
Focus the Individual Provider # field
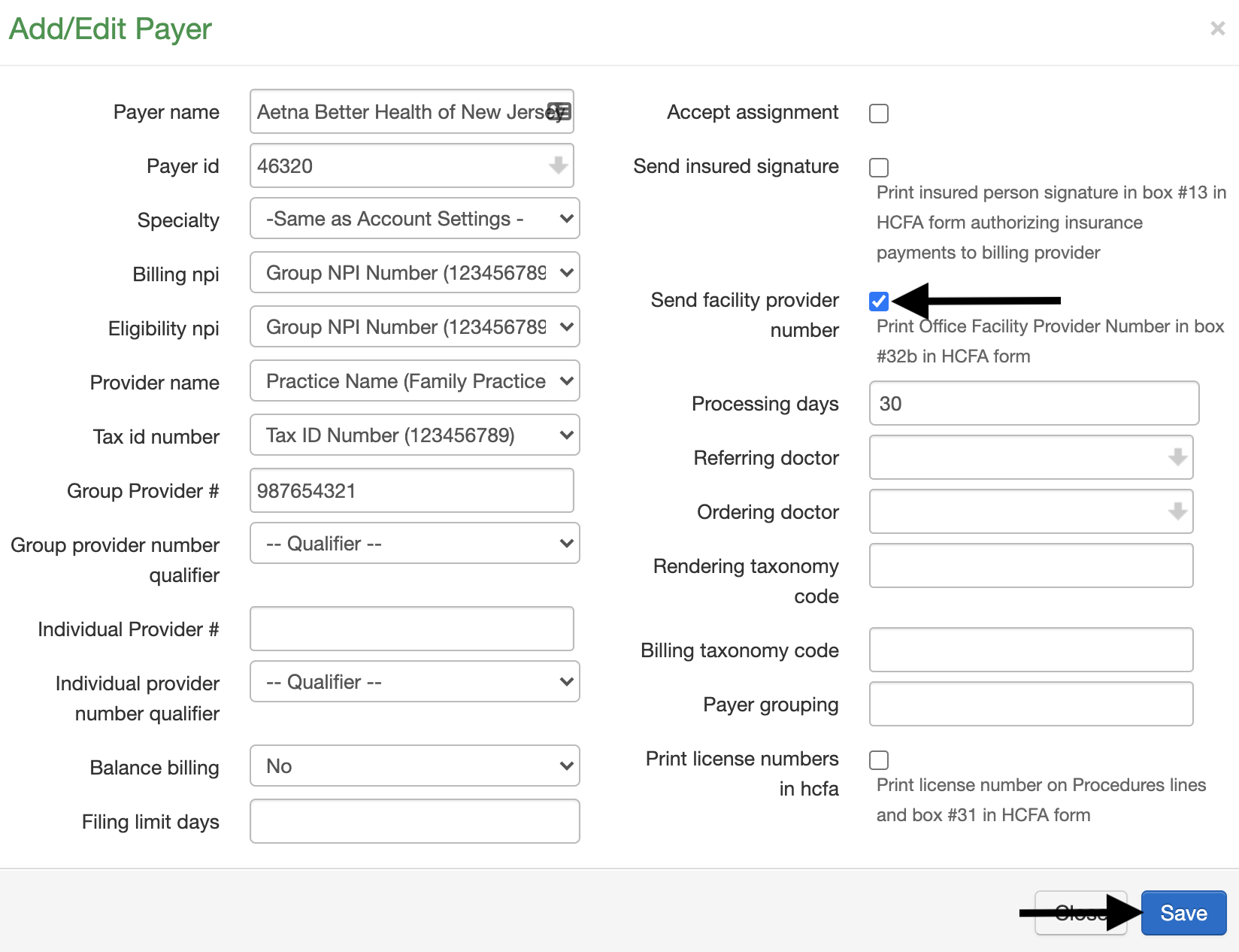click(412, 629)
